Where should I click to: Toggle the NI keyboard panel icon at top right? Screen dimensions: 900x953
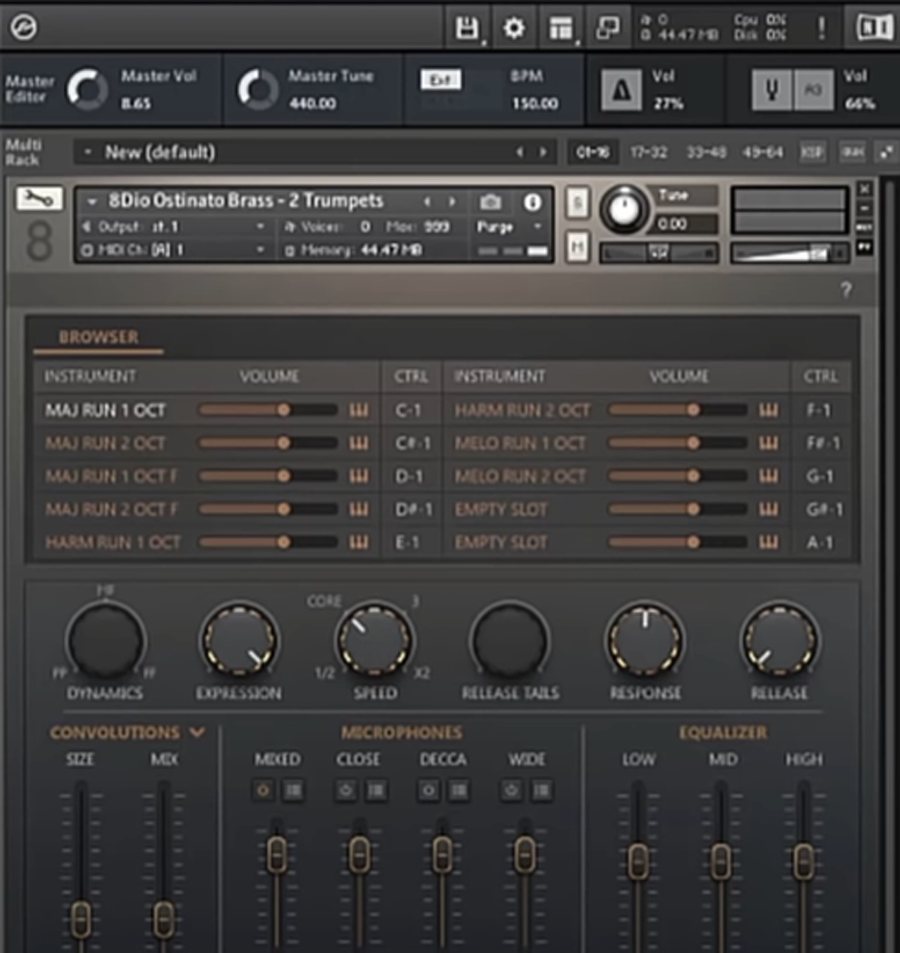click(x=874, y=28)
